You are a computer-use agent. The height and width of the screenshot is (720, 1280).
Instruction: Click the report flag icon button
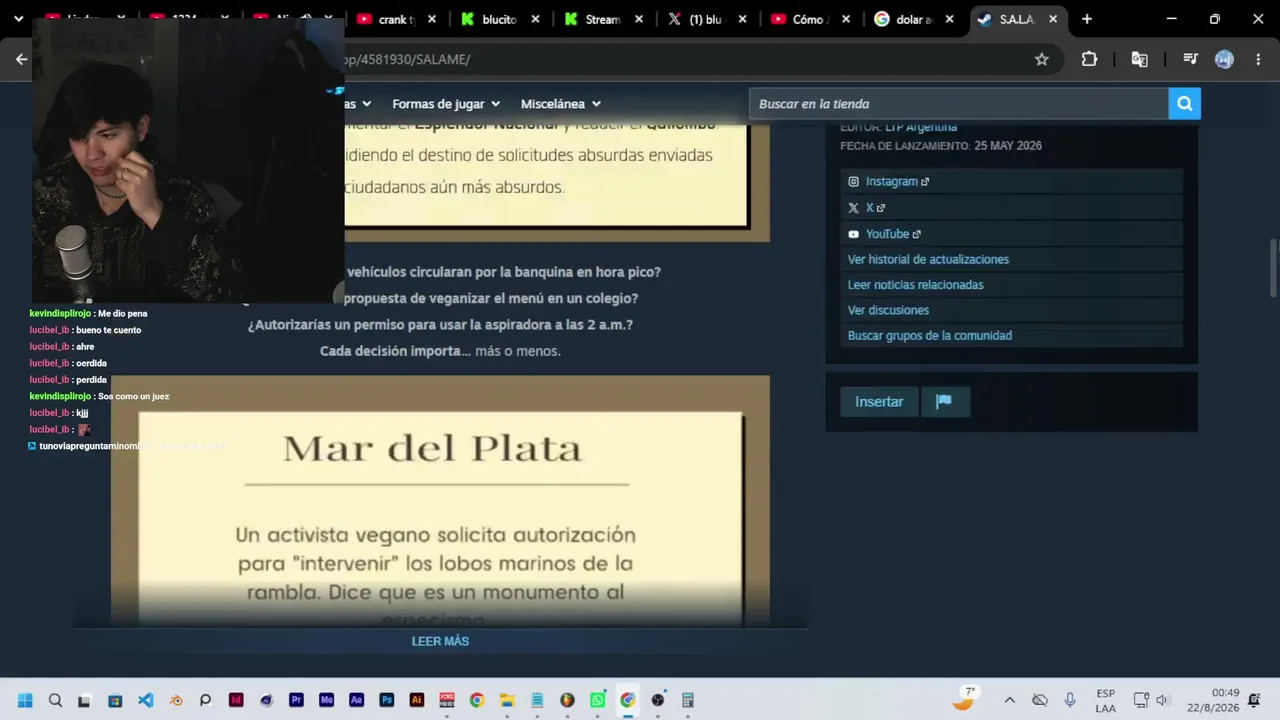pos(943,402)
